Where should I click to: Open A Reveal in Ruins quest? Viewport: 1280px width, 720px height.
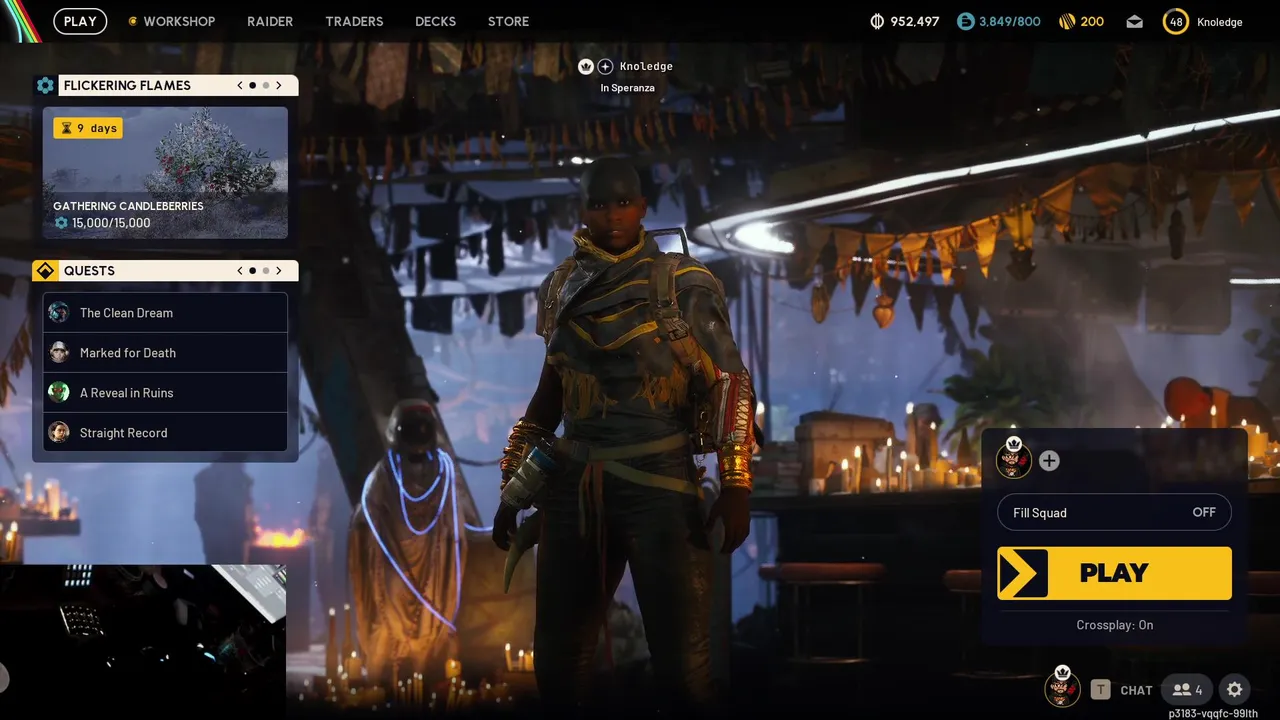coord(165,392)
